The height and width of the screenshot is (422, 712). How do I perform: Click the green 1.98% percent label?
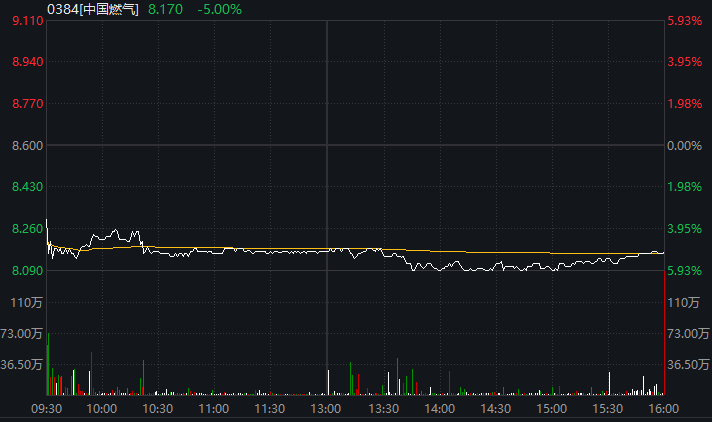pyautogui.click(x=685, y=187)
